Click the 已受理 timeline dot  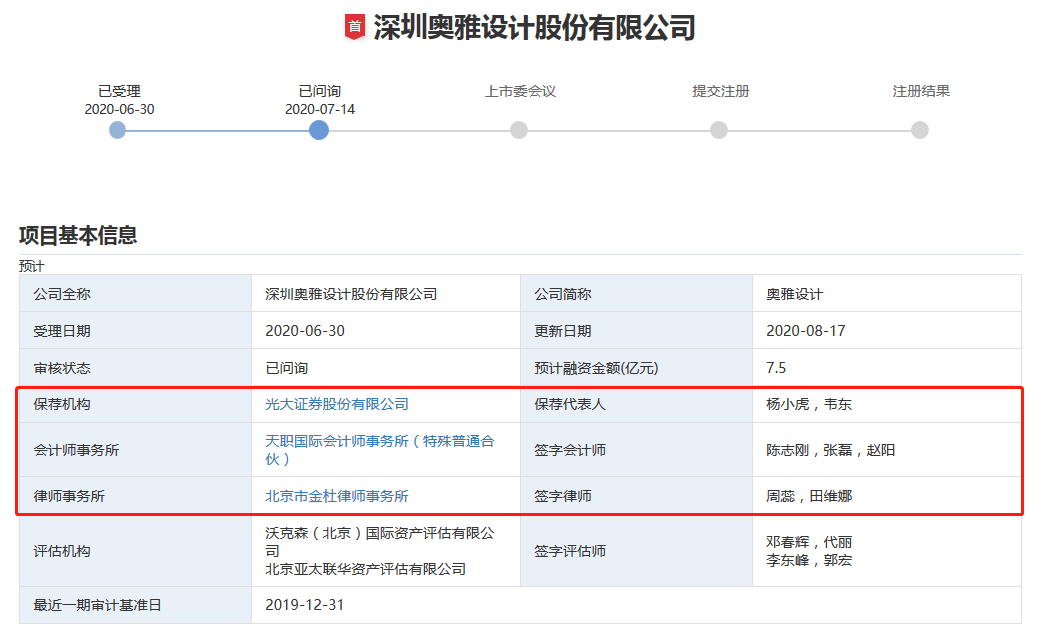pyautogui.click(x=118, y=130)
